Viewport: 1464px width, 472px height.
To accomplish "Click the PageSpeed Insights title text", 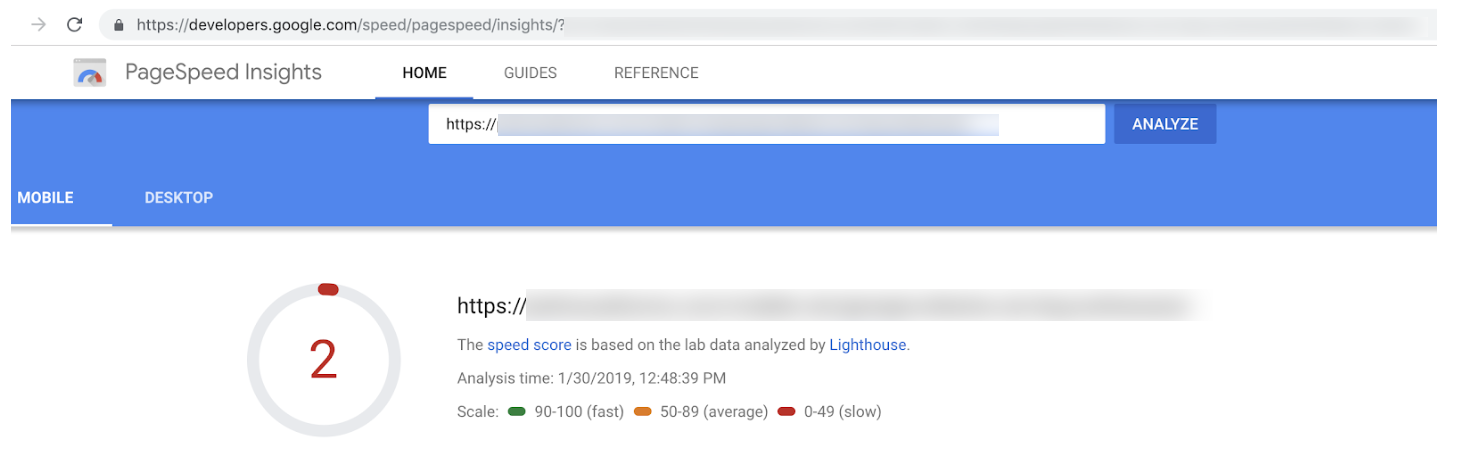I will (x=223, y=72).
